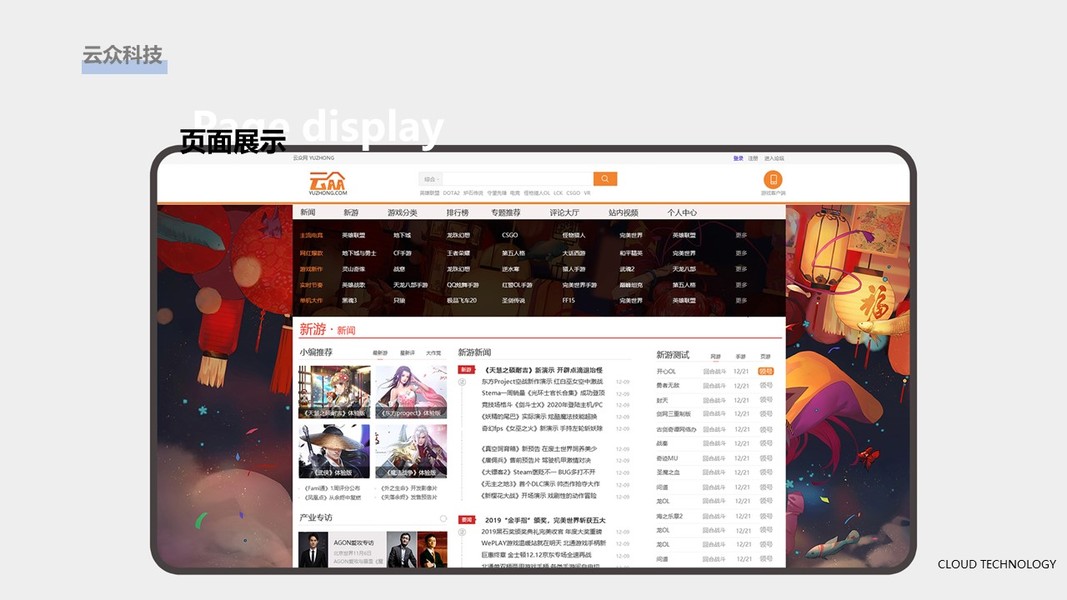
Task: Click 领号 on the 海之乐章2 row
Action: point(766,516)
